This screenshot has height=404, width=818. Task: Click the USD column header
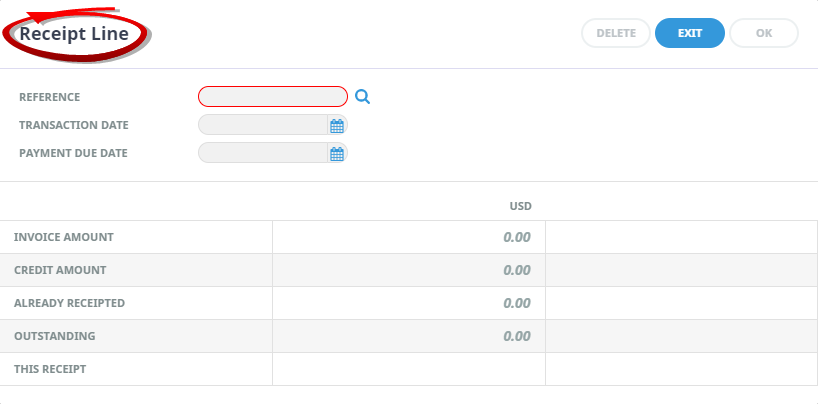(521, 206)
